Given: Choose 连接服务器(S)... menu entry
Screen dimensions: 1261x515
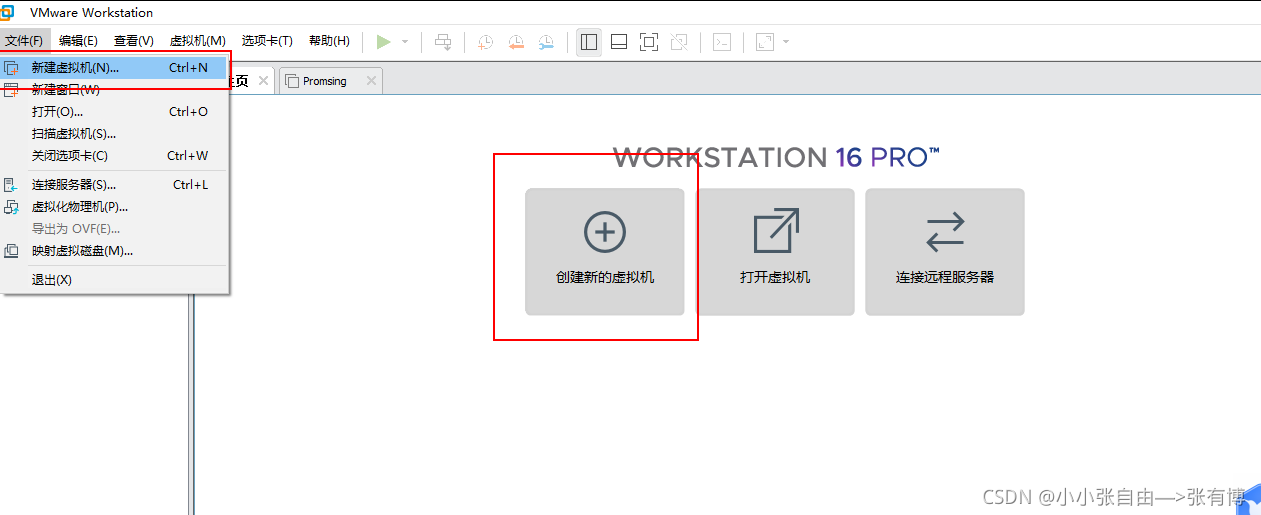Looking at the screenshot, I should (115, 185).
